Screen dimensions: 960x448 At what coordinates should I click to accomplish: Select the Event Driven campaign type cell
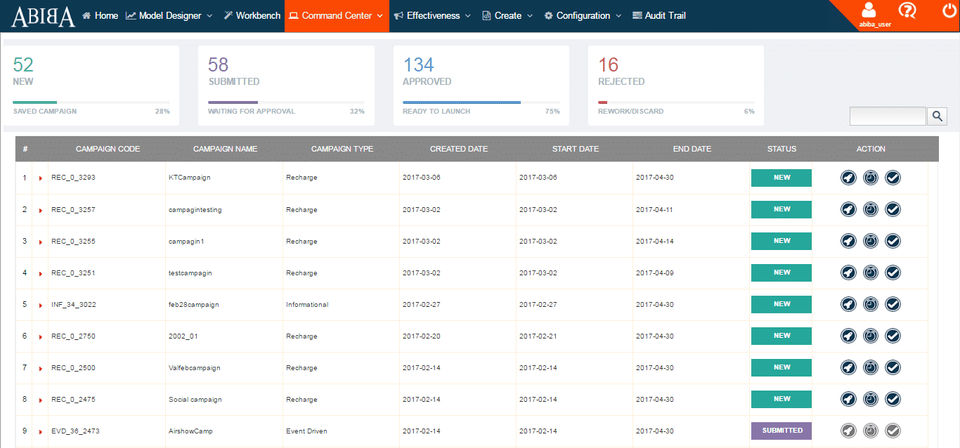click(x=307, y=431)
